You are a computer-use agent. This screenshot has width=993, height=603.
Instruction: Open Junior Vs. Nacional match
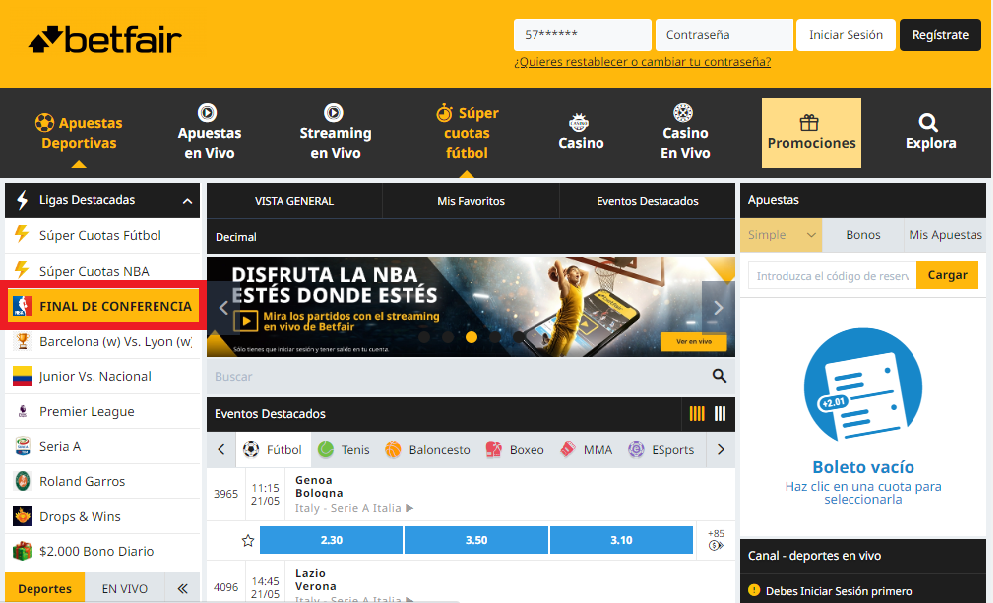(x=103, y=376)
